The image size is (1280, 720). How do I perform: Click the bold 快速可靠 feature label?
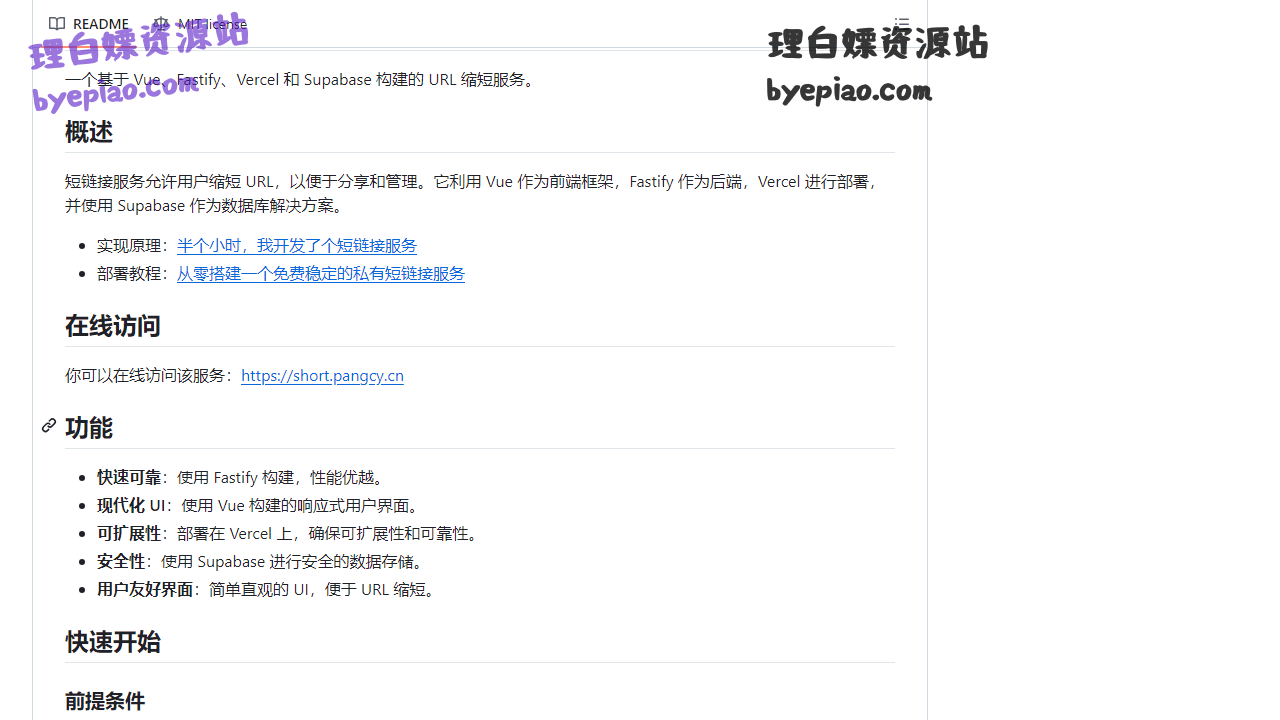pos(129,477)
